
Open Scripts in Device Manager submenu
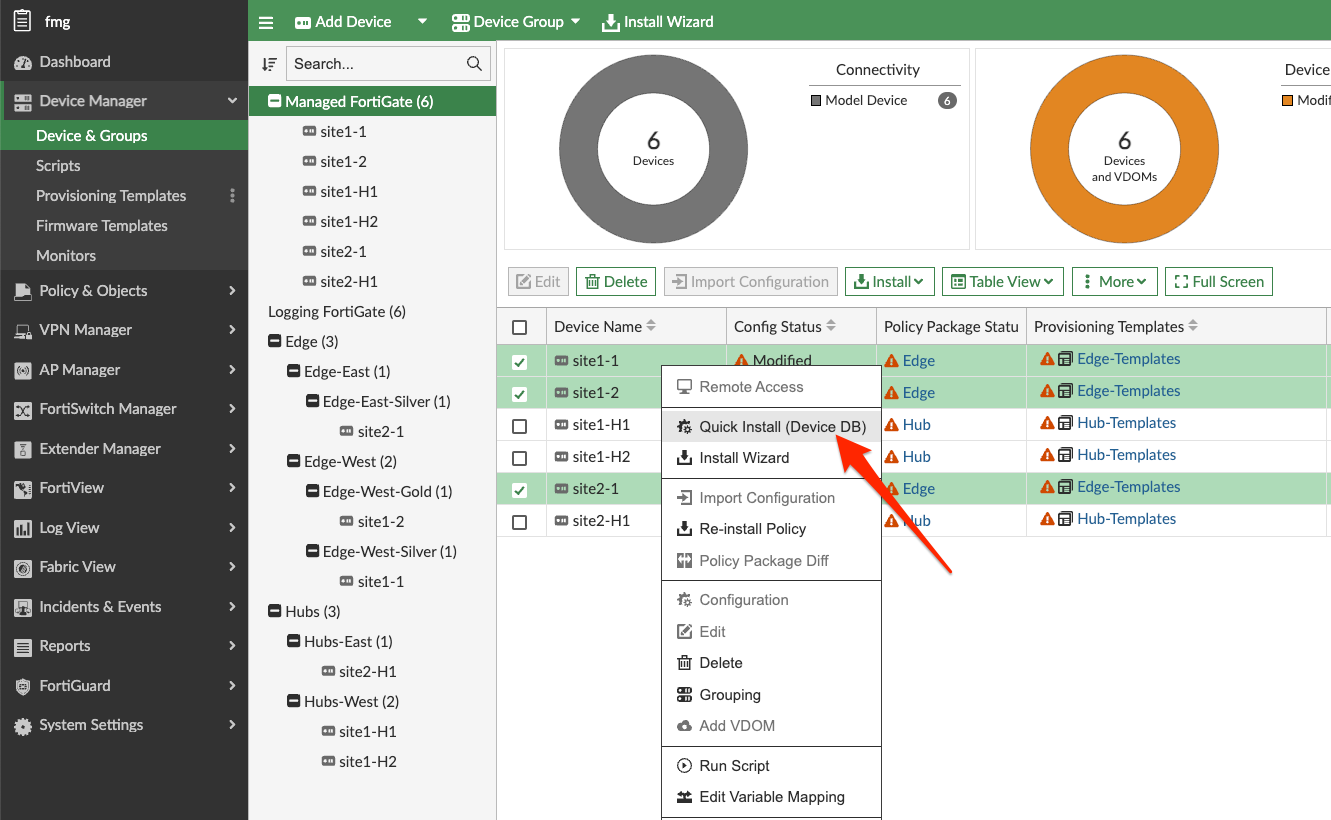58,166
